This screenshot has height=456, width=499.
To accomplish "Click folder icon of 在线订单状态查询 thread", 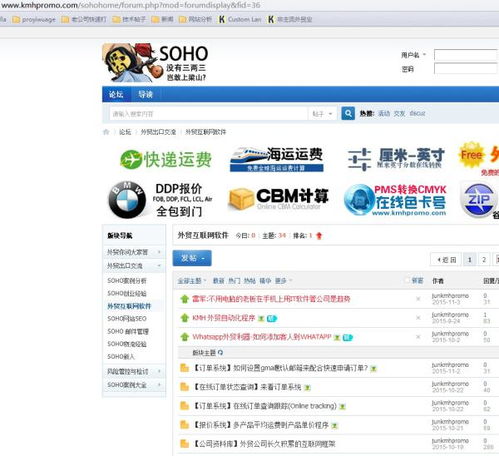I will pos(184,387).
